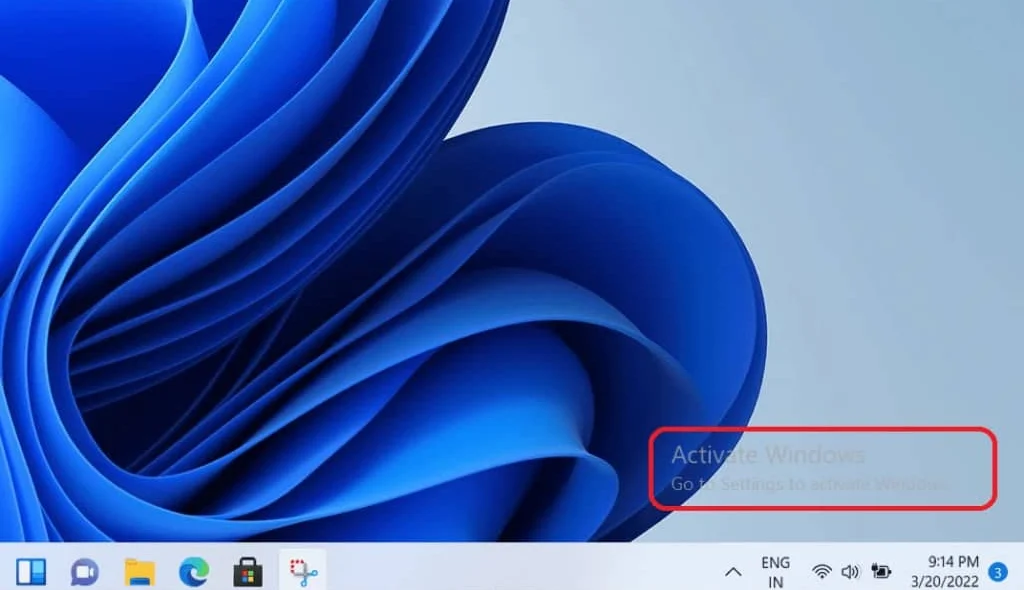Open the ENG IN language switcher

(x=775, y=572)
